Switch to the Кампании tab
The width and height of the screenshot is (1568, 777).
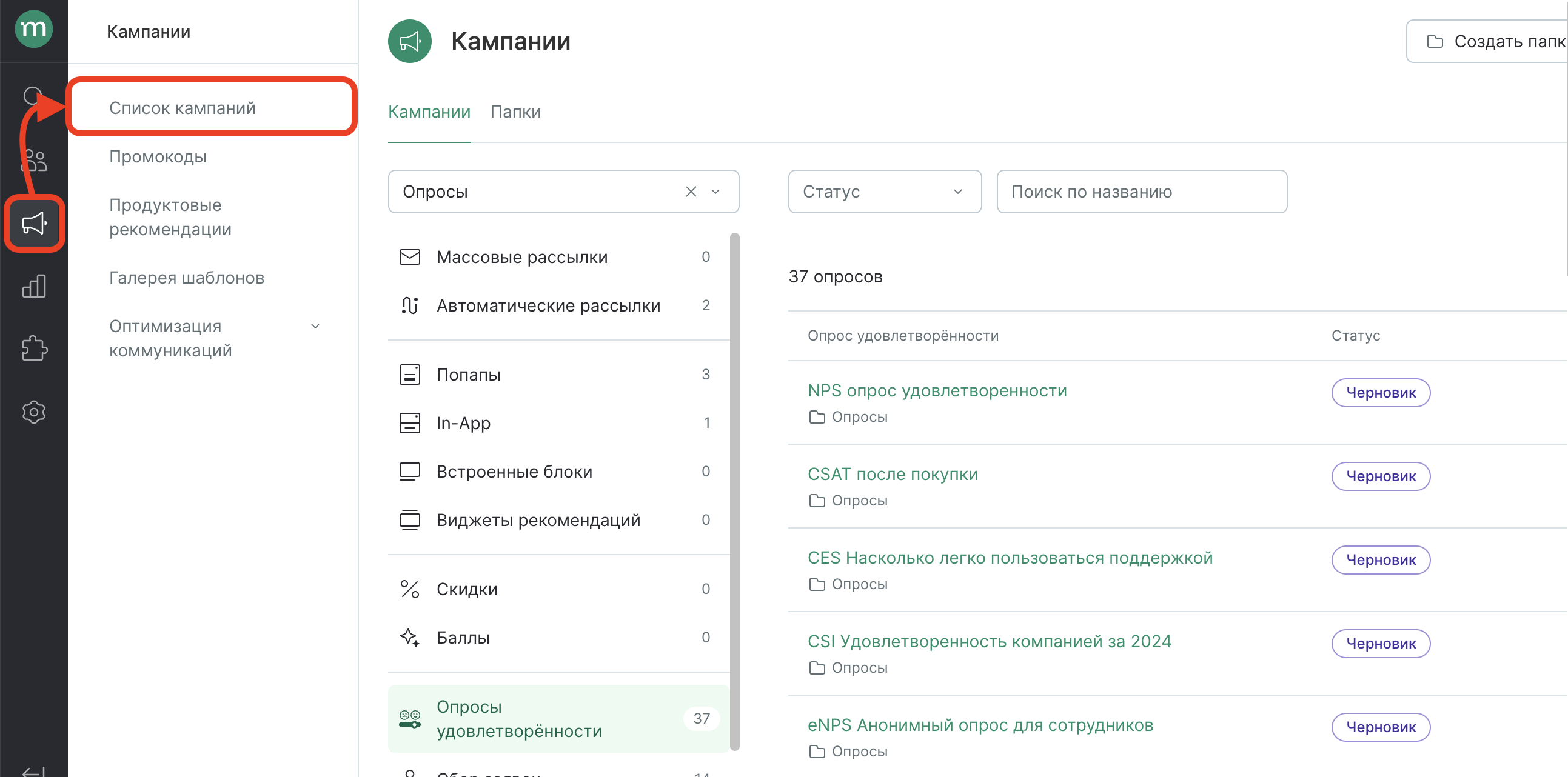tap(429, 112)
